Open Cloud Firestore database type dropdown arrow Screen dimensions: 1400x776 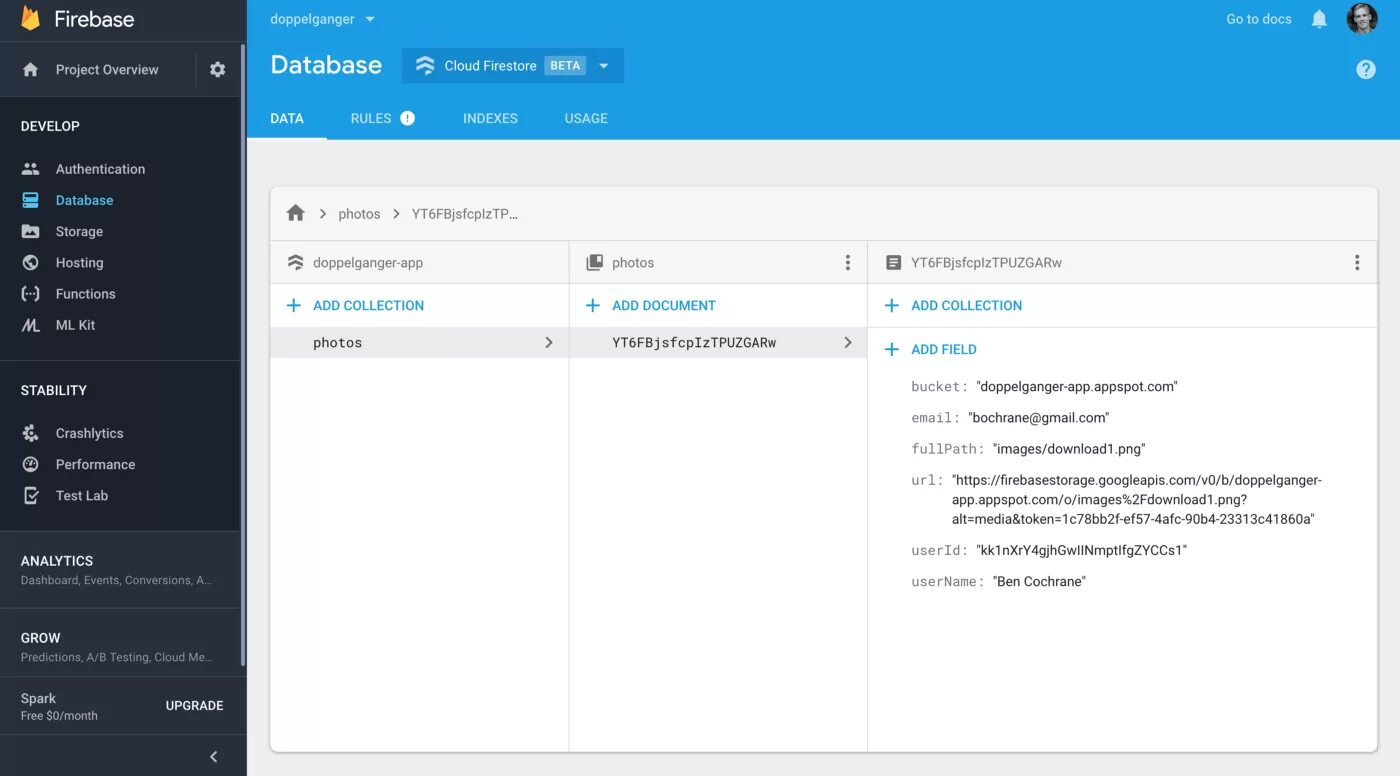coord(603,66)
